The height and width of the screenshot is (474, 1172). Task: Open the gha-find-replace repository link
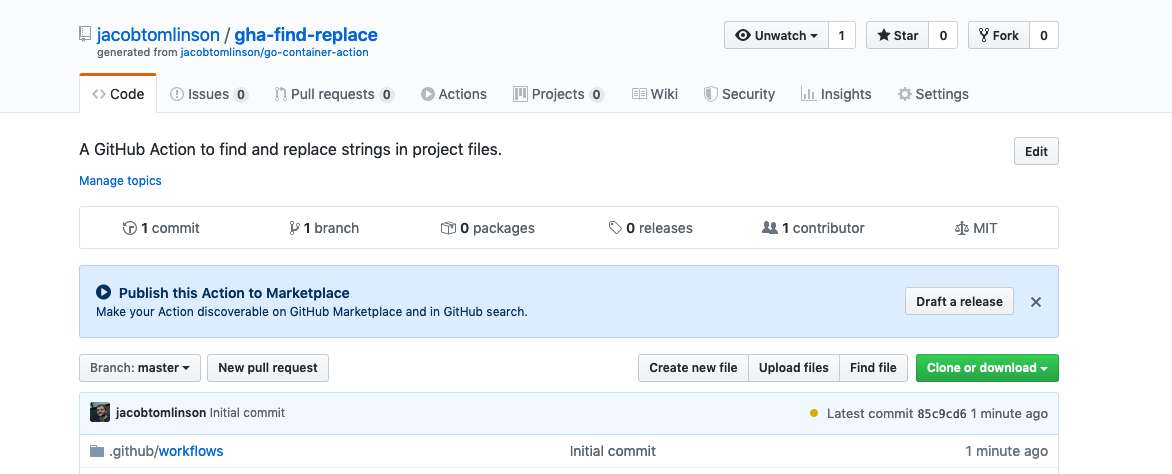click(x=306, y=34)
